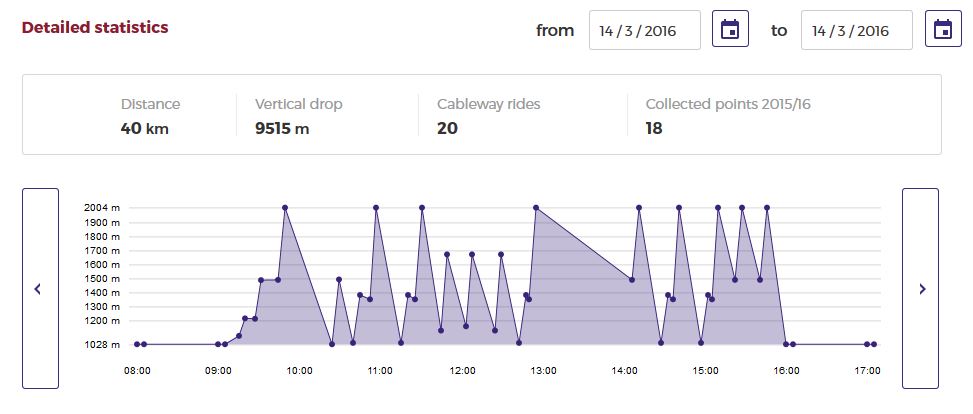
Task: Select the 2004 m peak point at 13:00
Action: tap(536, 208)
